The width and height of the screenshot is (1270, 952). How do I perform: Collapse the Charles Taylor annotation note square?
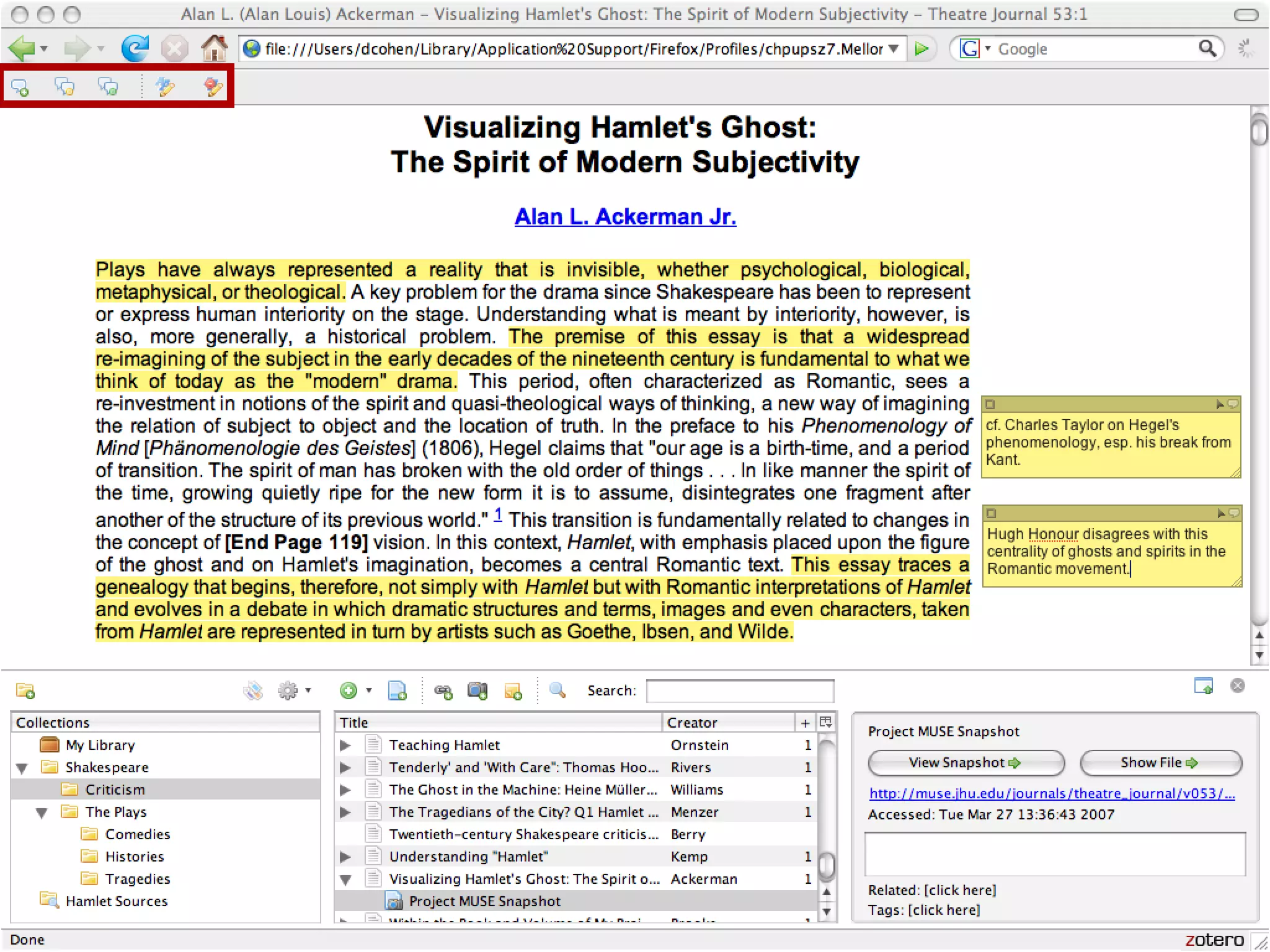coord(990,405)
